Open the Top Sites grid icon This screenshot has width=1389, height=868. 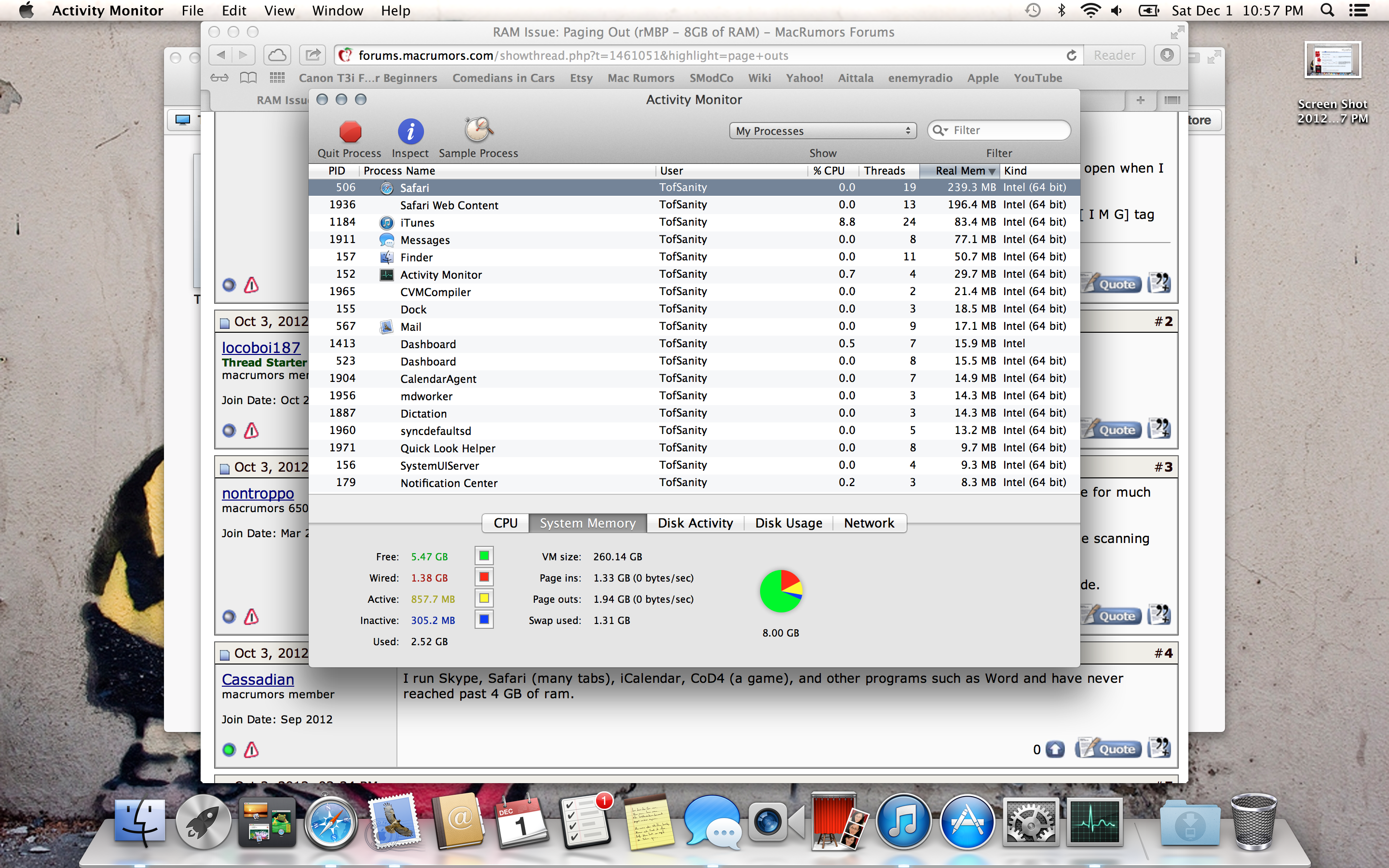tap(277, 78)
